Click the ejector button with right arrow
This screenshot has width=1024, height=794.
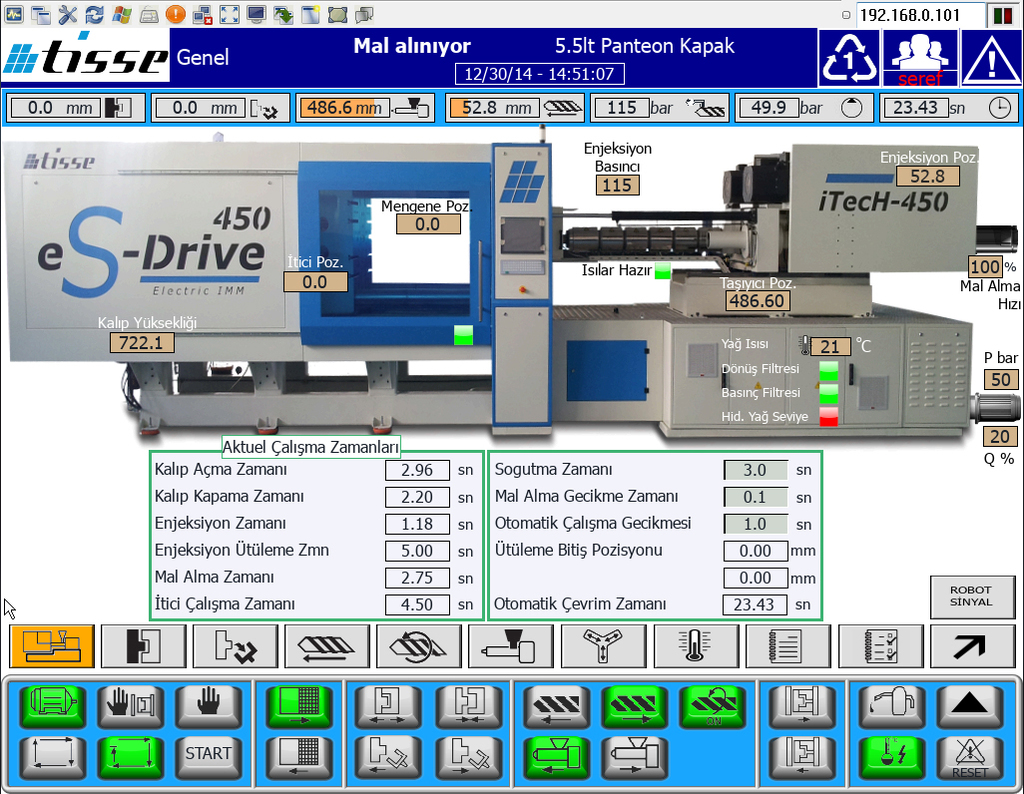(x=469, y=757)
